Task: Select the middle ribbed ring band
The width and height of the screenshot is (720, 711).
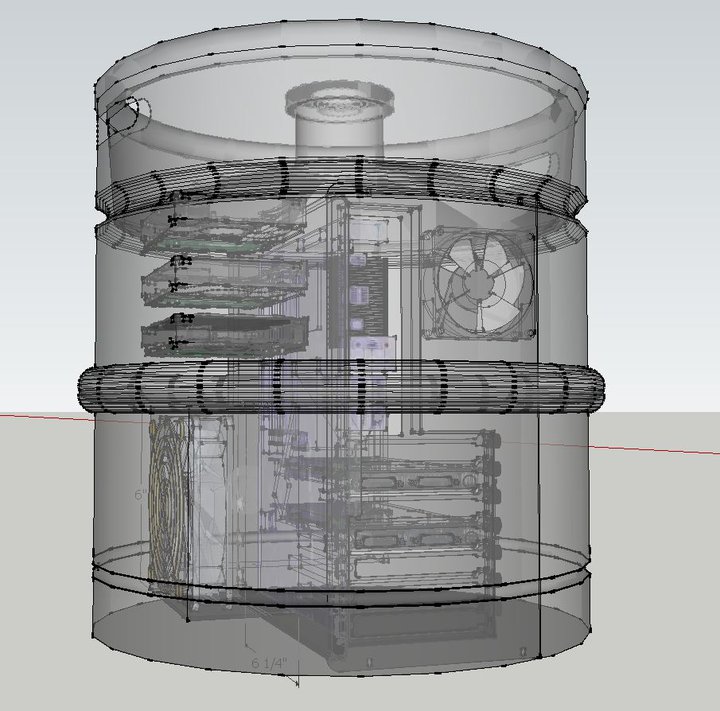Action: pos(338,387)
